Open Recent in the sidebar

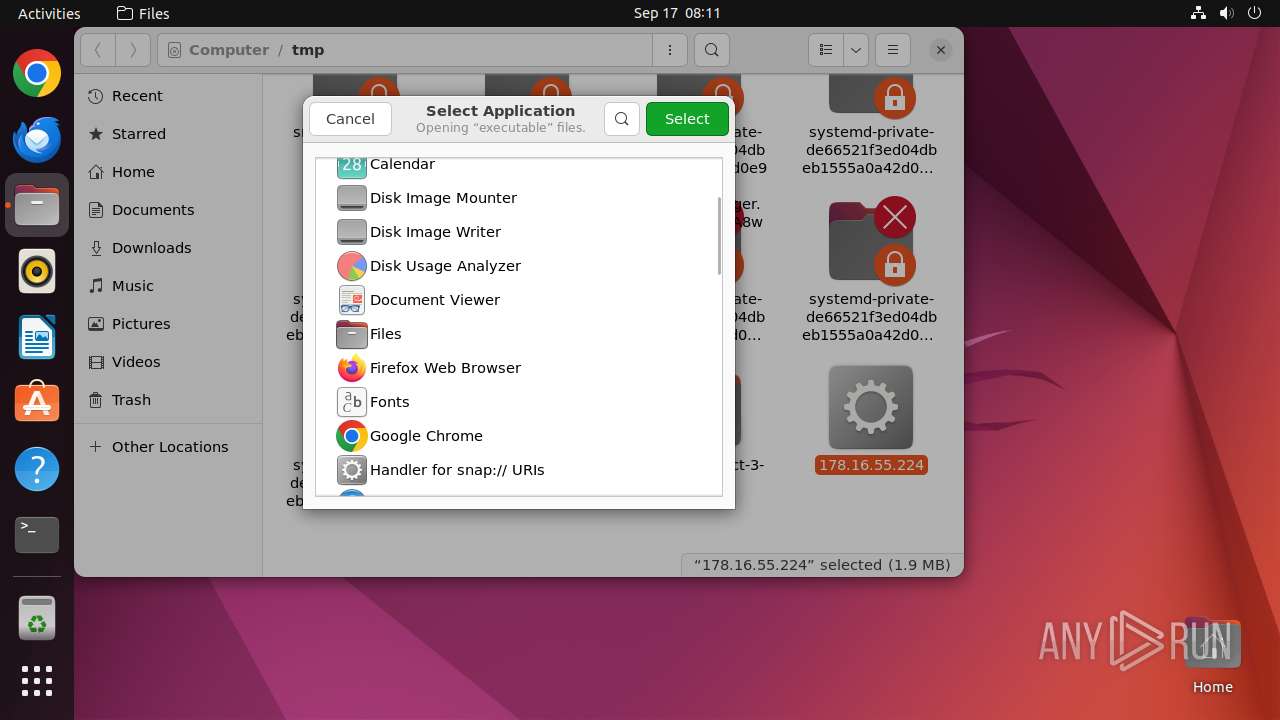pyautogui.click(x=168, y=96)
